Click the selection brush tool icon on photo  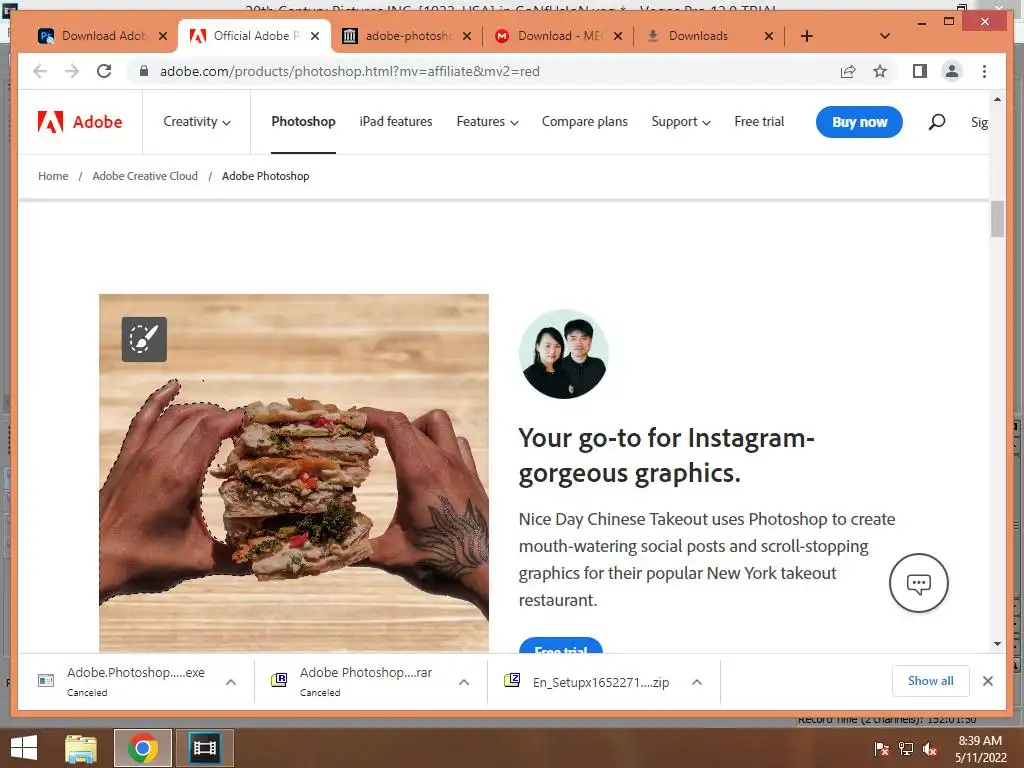[x=144, y=339]
